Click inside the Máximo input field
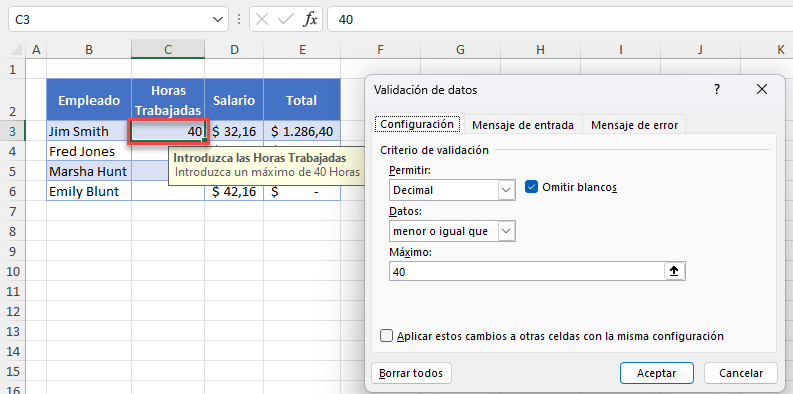The width and height of the screenshot is (793, 394). pyautogui.click(x=526, y=272)
